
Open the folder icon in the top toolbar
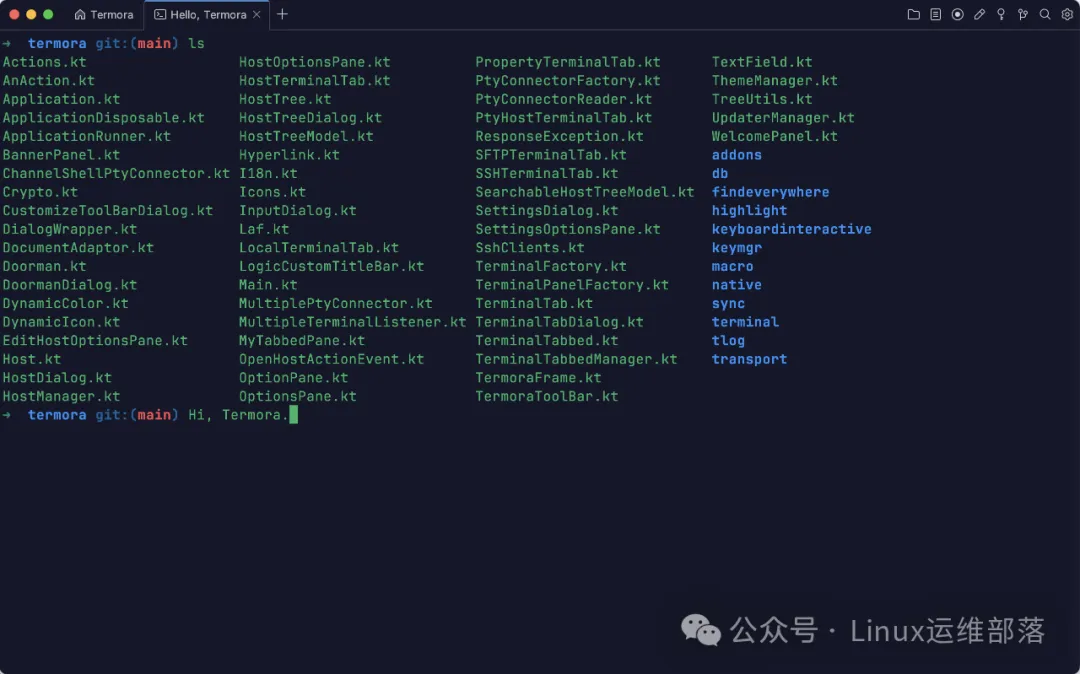913,15
